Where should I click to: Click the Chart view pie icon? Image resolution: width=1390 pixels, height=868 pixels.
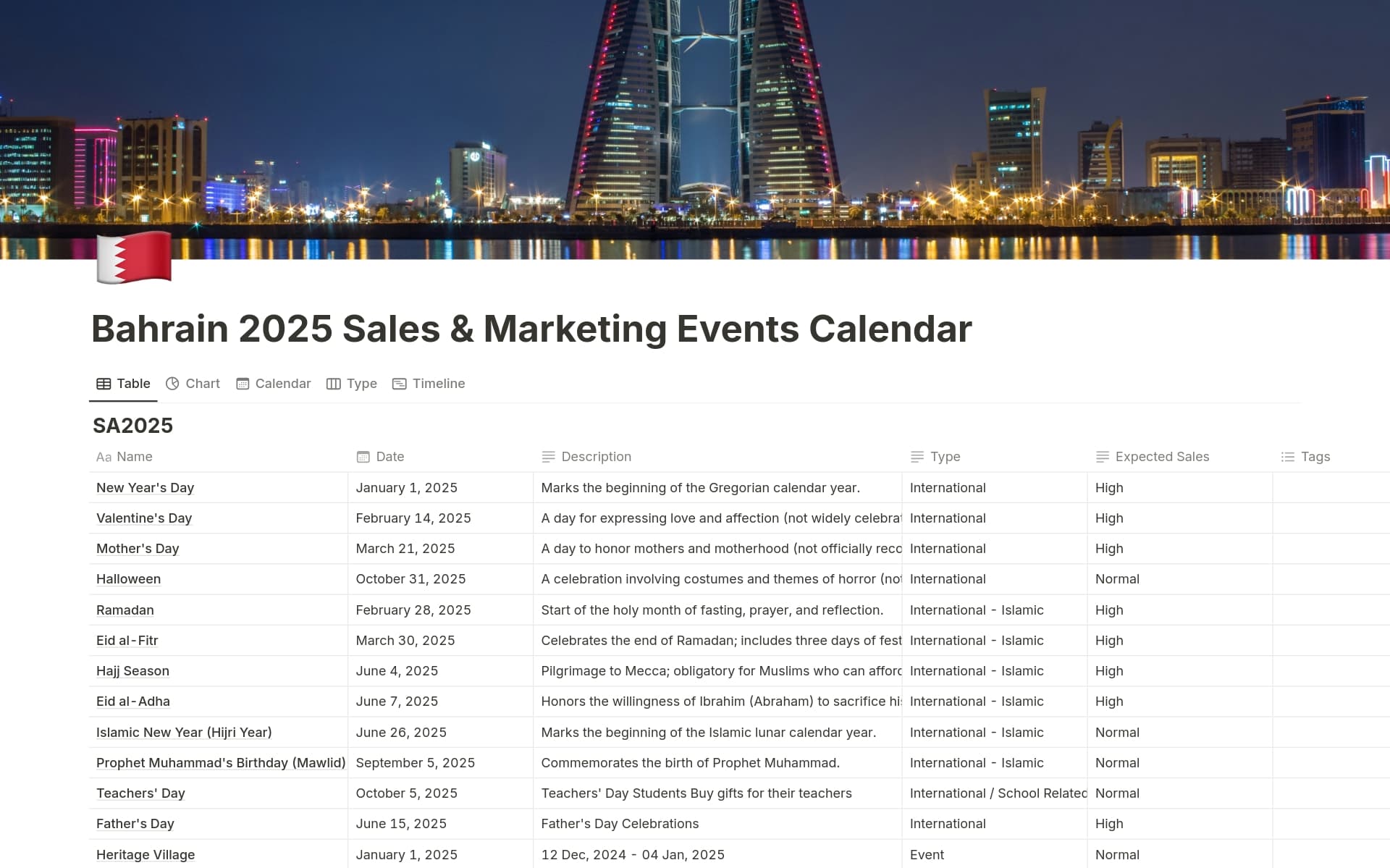[172, 384]
